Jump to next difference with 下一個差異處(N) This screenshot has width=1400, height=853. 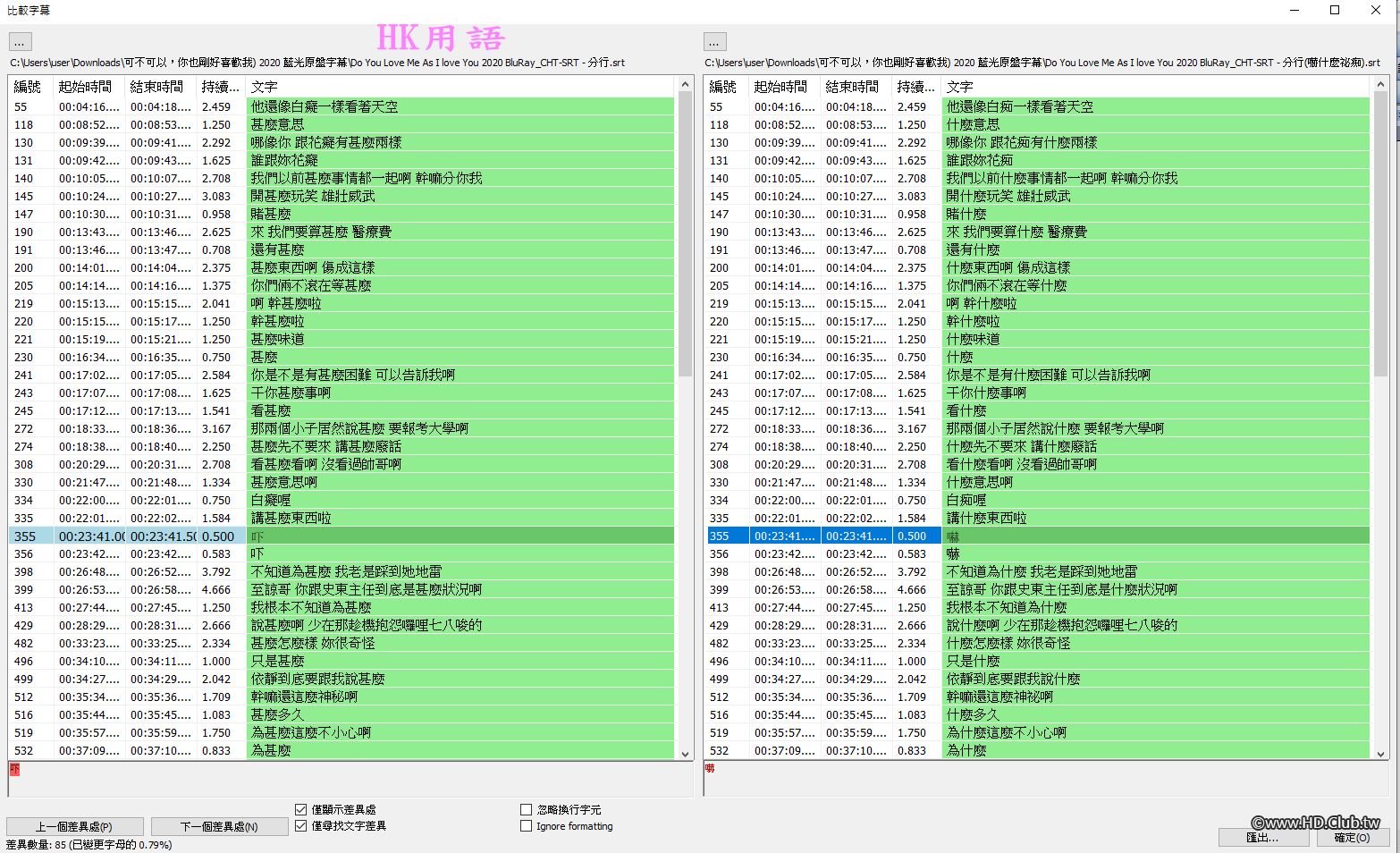coord(219,825)
